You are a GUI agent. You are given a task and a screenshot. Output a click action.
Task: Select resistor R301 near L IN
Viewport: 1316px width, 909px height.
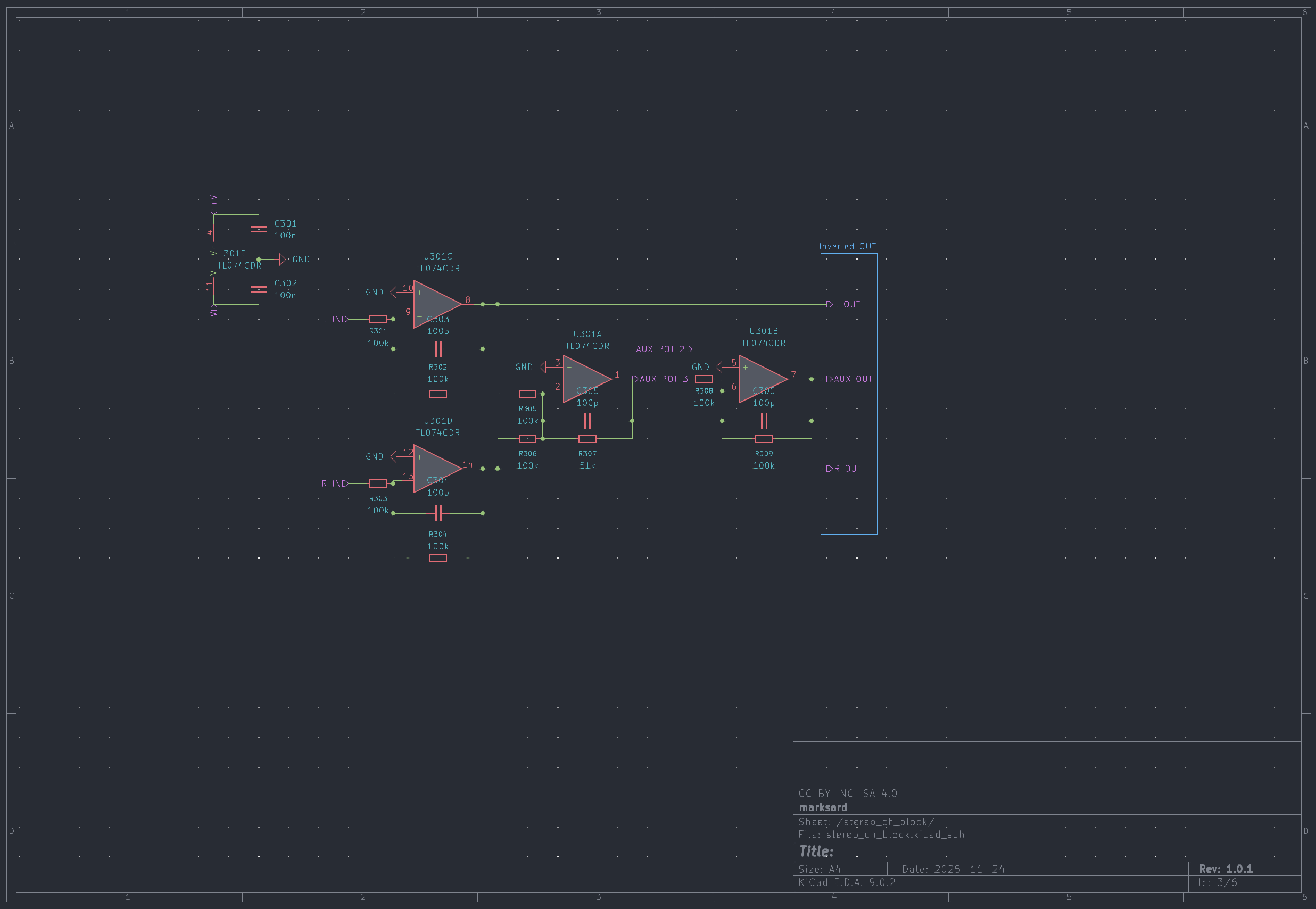(378, 319)
